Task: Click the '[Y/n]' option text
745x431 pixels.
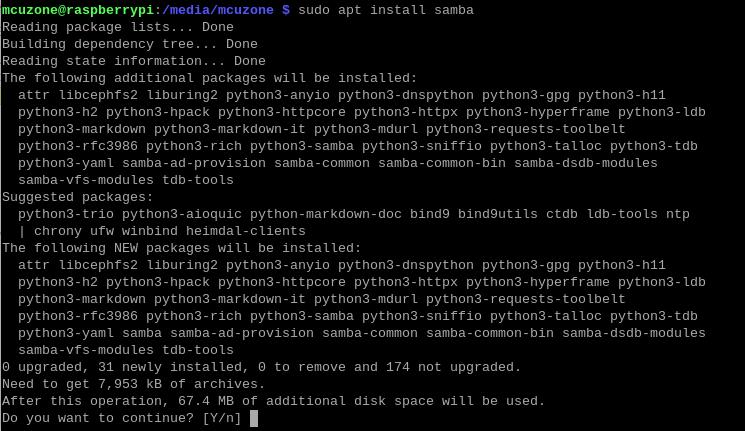Action: [x=222, y=418]
